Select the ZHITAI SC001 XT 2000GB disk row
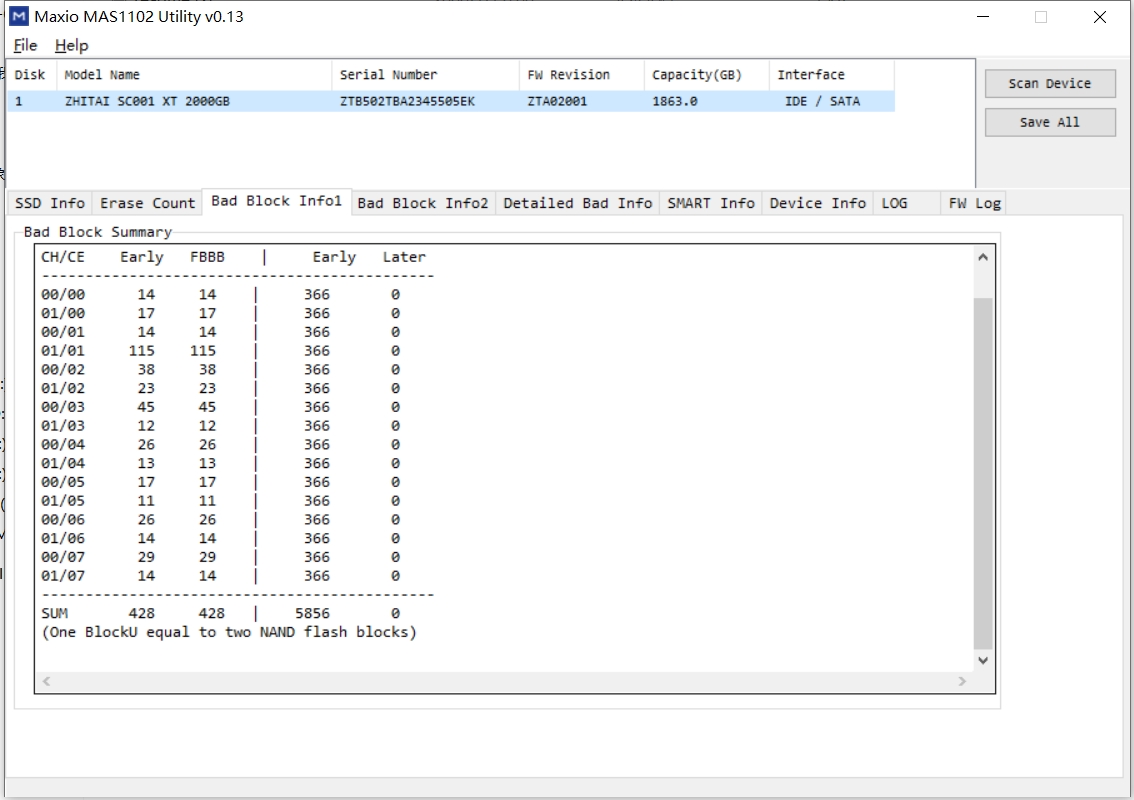The image size is (1134, 800). pyautogui.click(x=451, y=101)
